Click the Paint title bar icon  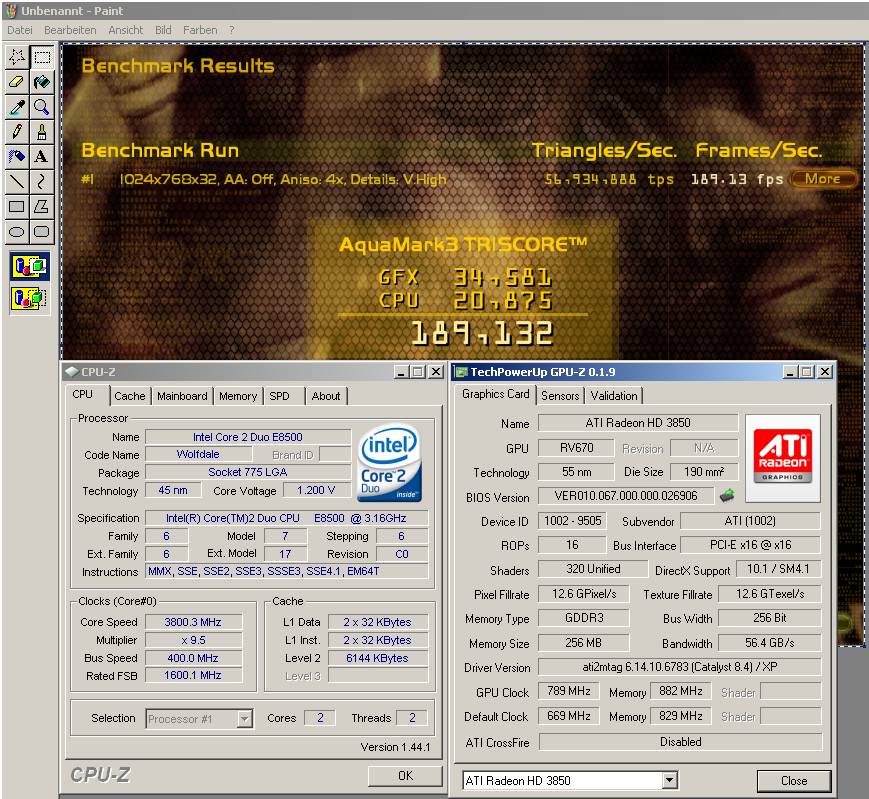(11, 11)
